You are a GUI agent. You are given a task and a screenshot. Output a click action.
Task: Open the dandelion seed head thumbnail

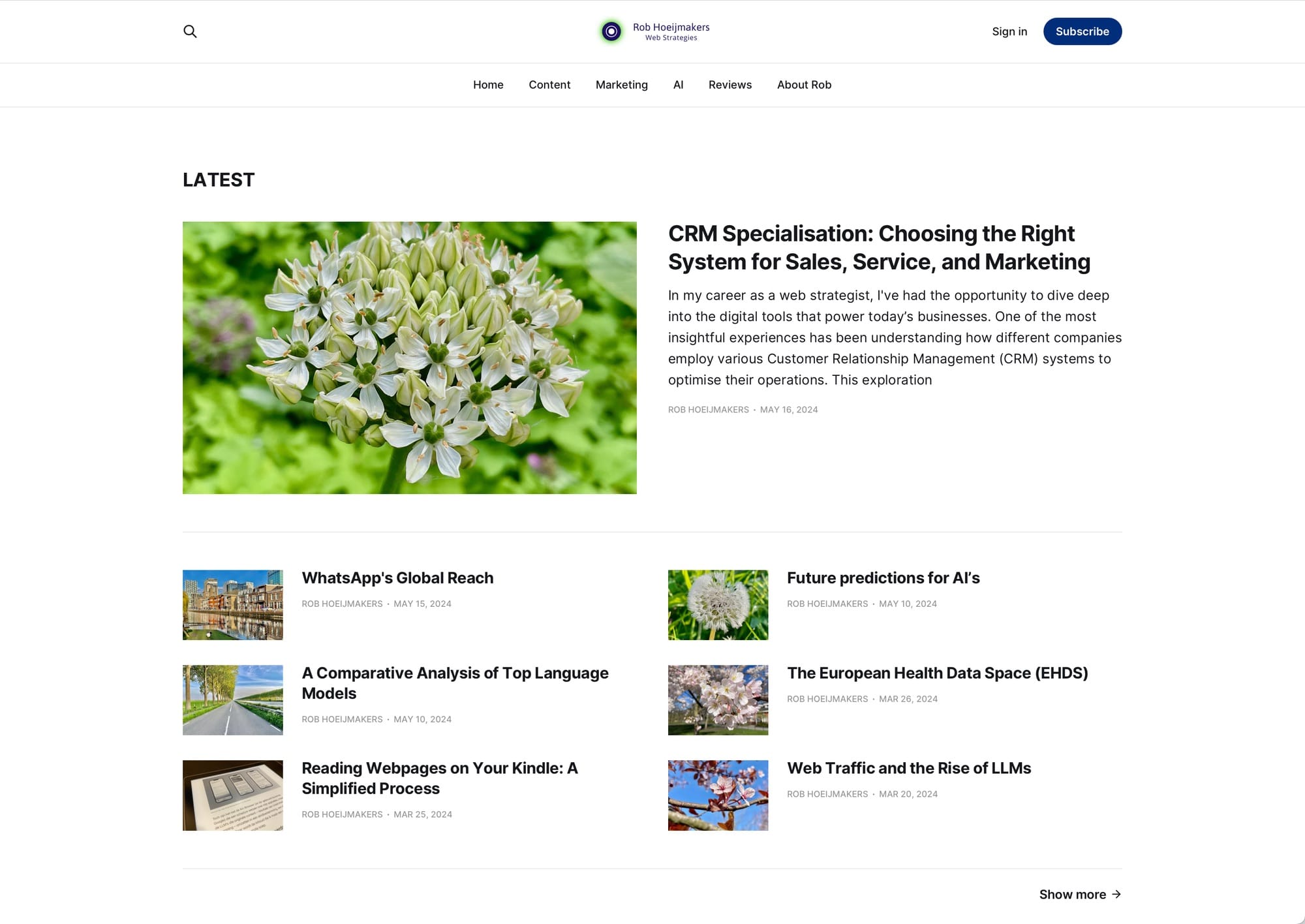pyautogui.click(x=718, y=605)
